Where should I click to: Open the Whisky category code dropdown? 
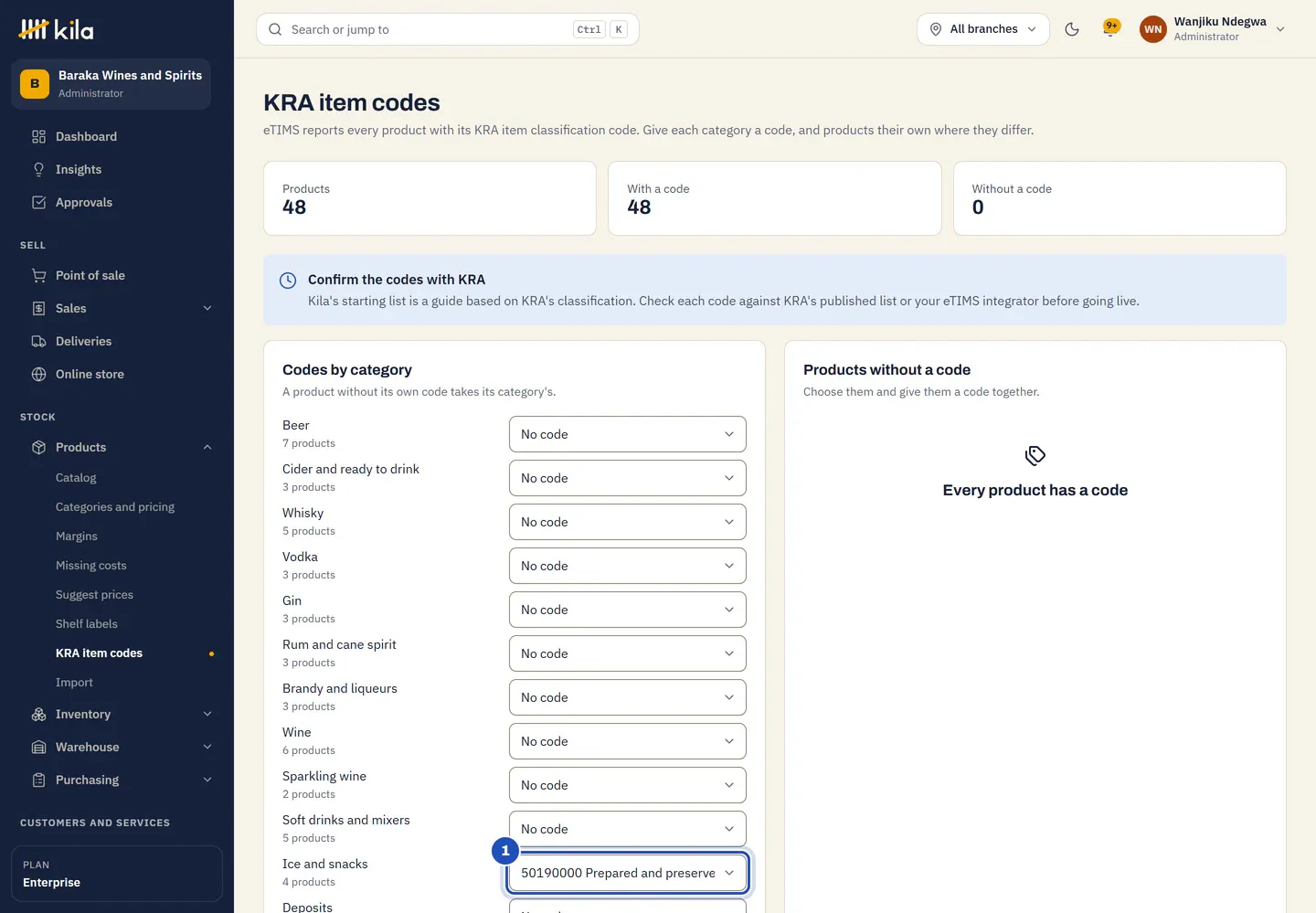(x=628, y=522)
